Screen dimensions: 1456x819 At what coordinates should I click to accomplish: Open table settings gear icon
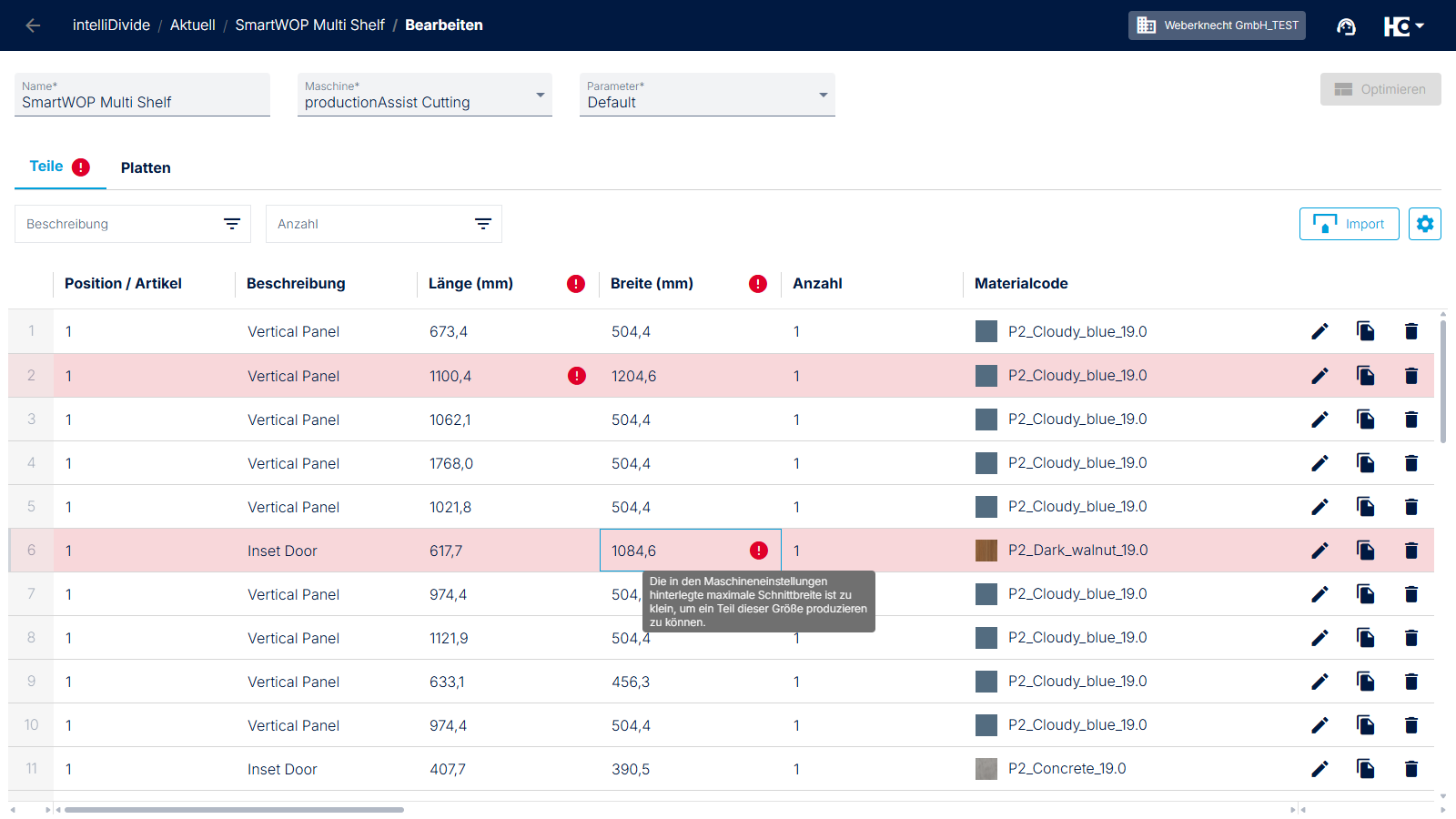(x=1424, y=224)
